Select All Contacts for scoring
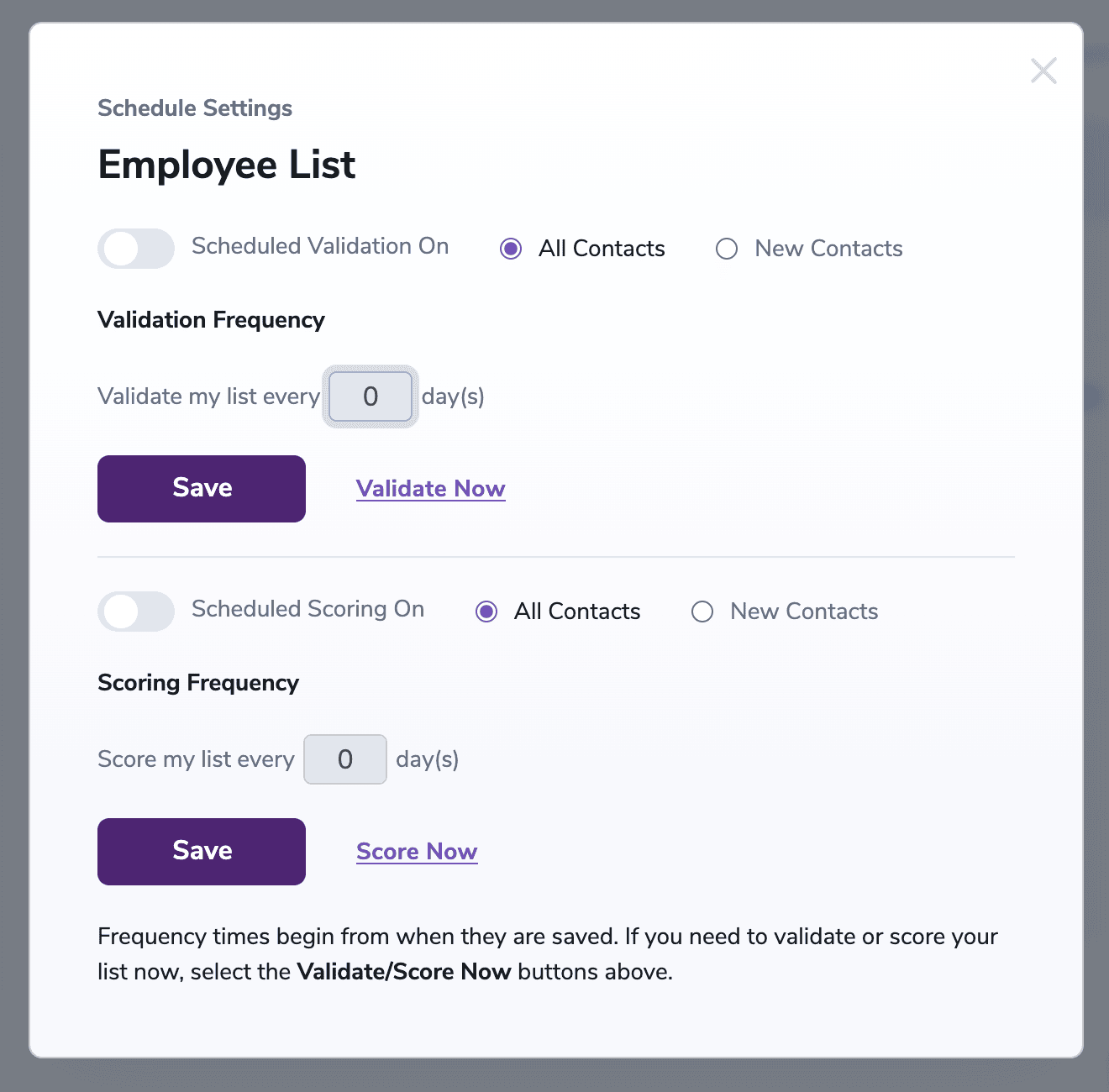Image resolution: width=1109 pixels, height=1092 pixels. 486,612
